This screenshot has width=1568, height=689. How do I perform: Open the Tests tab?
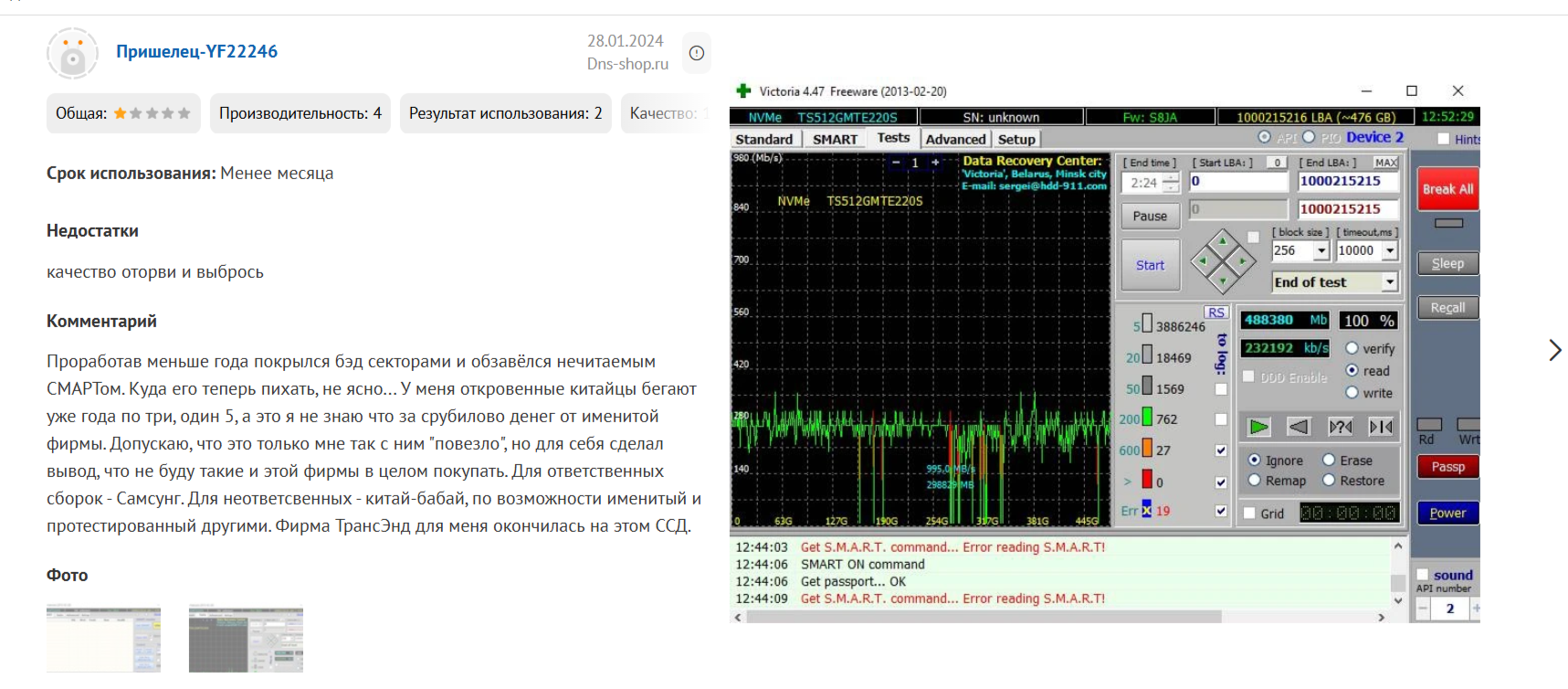(893, 138)
